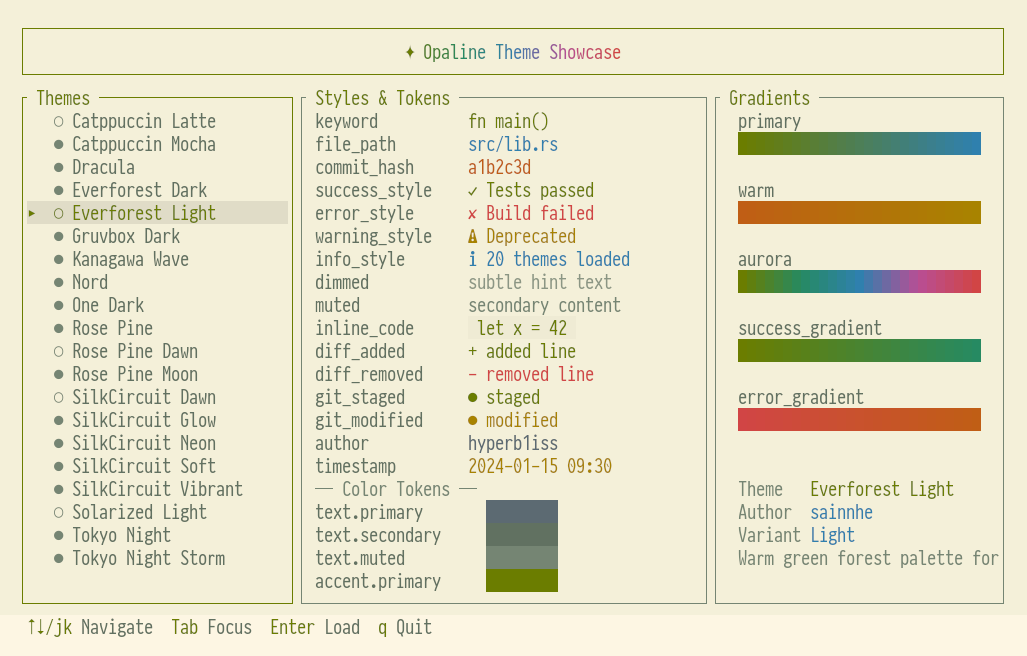Click the plus sign before added line
Image resolution: width=1027 pixels, height=656 pixels.
point(473,352)
